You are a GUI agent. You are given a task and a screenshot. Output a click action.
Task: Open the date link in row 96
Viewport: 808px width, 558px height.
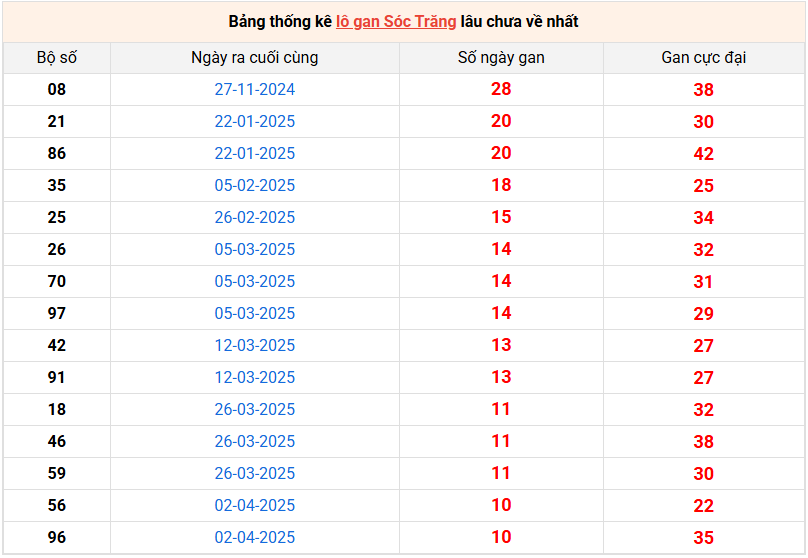255,537
